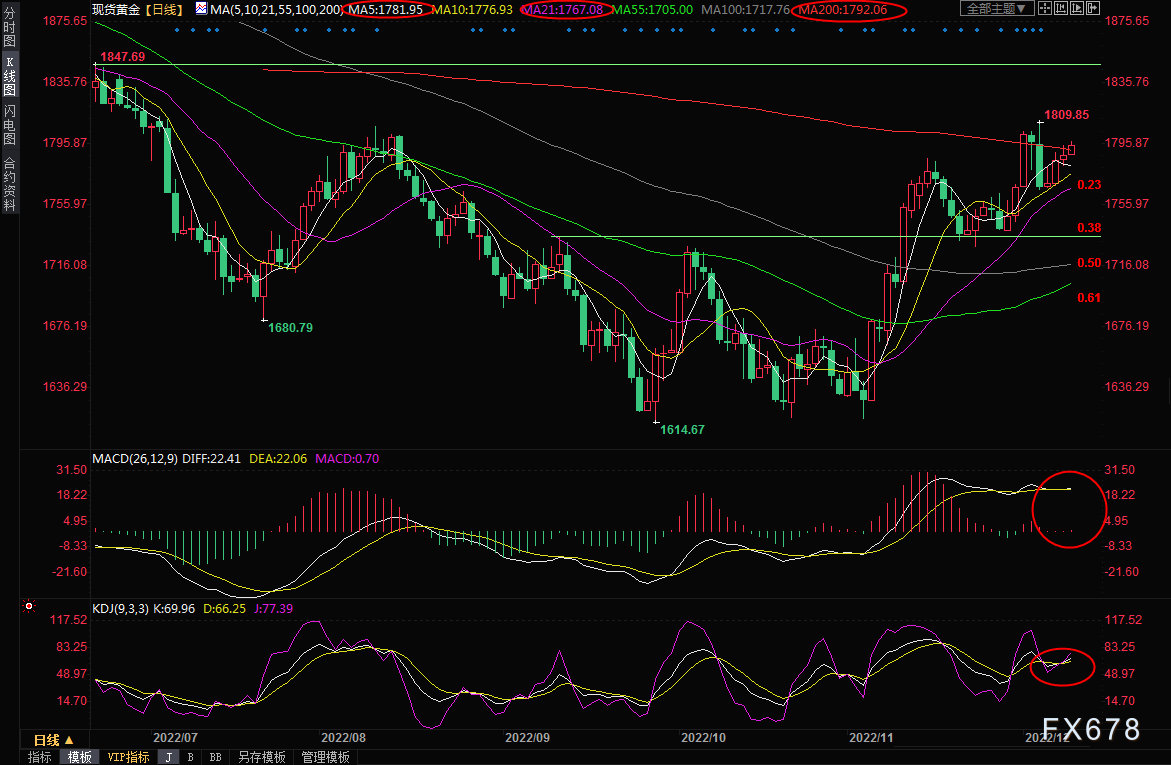Image resolution: width=1171 pixels, height=765 pixels.
Task: Toggle the B indicator button
Action: click(190, 757)
